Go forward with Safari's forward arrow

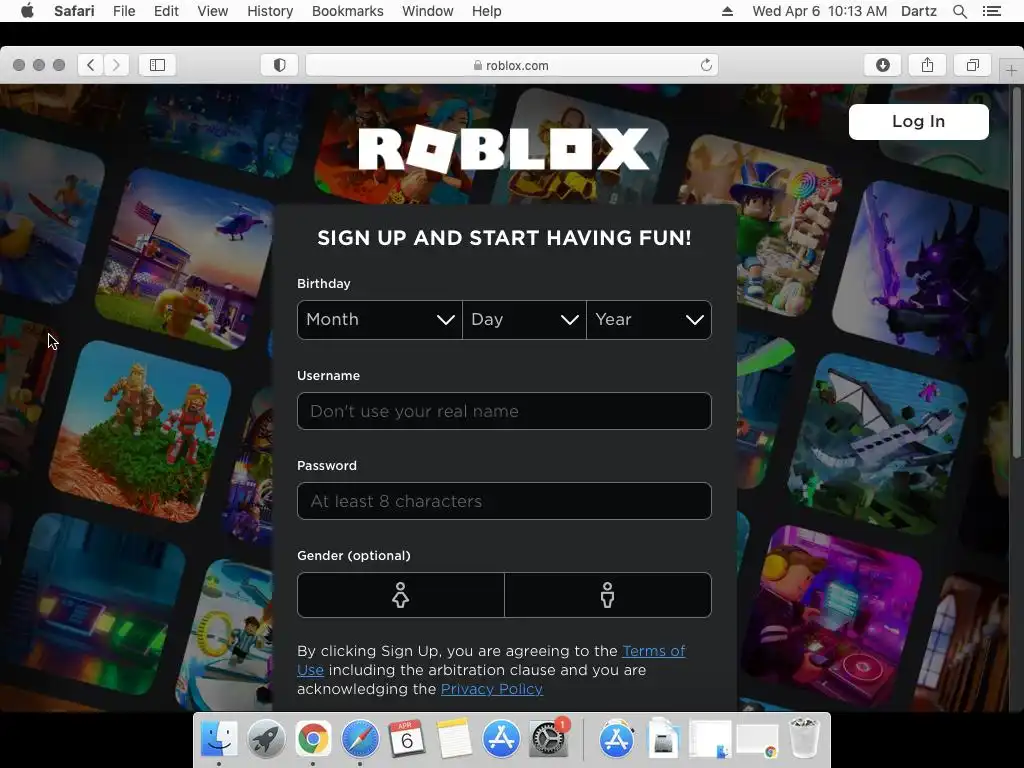tap(116, 65)
